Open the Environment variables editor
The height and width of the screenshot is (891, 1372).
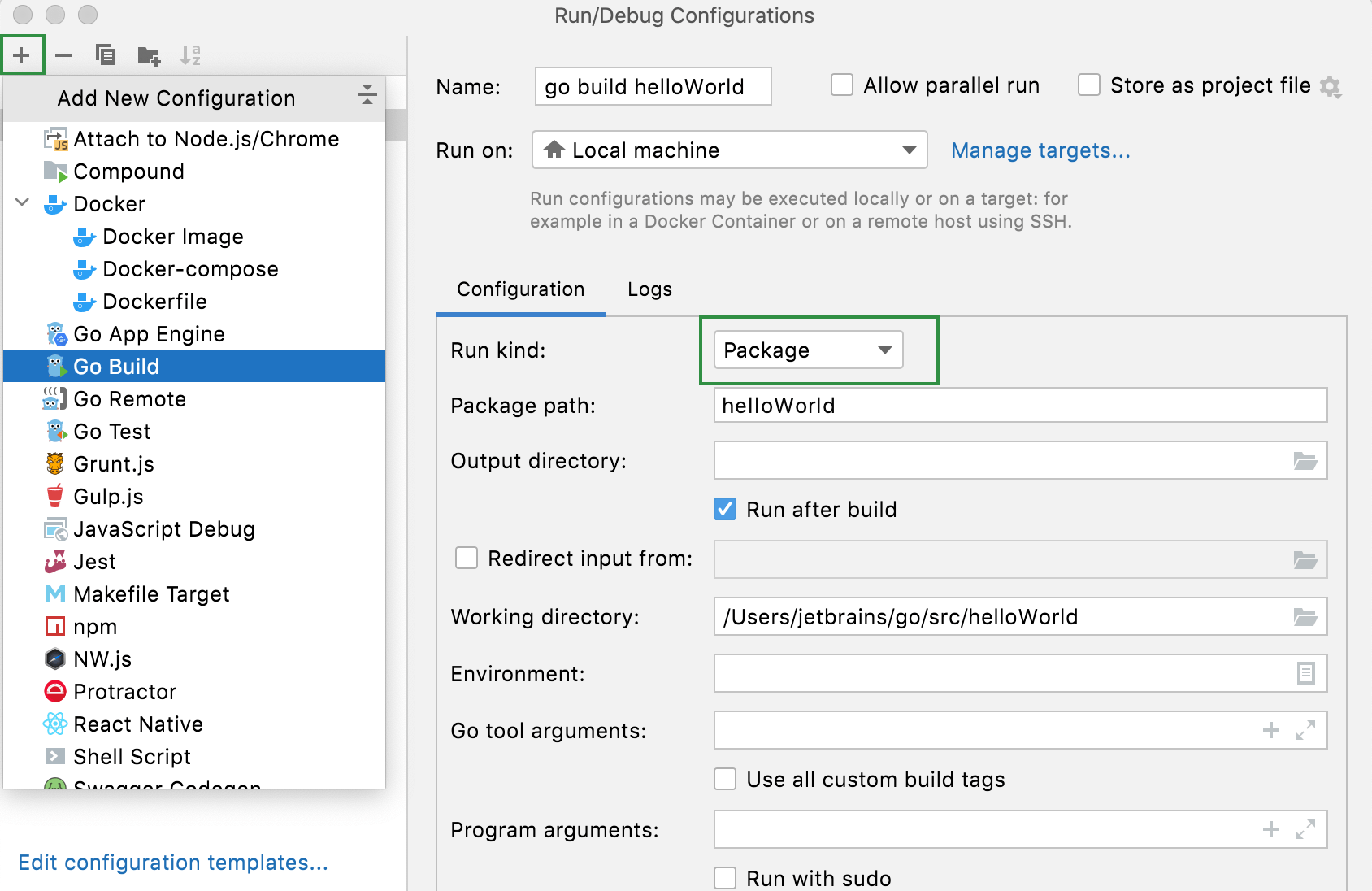click(1305, 673)
